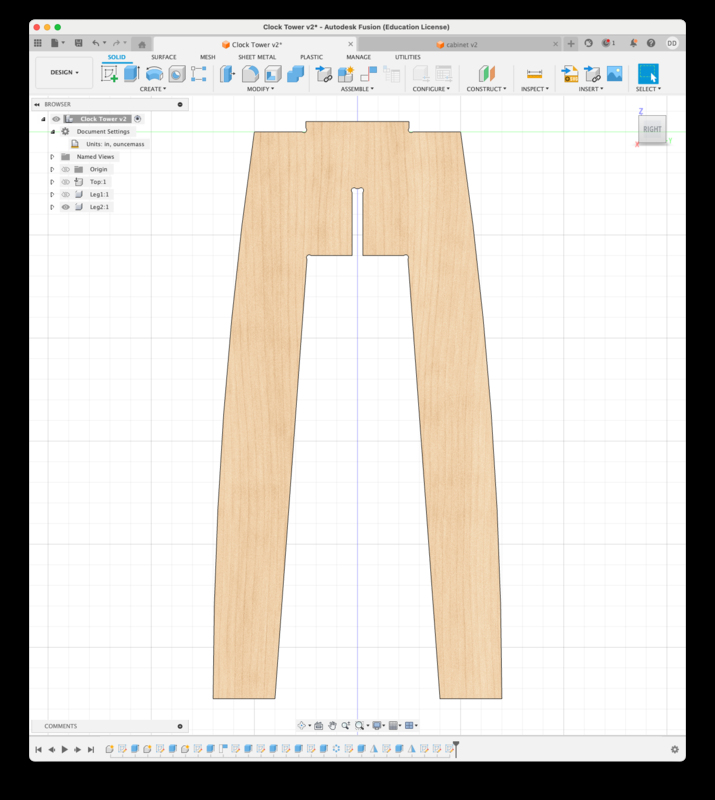The image size is (715, 800).
Task: Select the Pan hand tool
Action: 332,726
